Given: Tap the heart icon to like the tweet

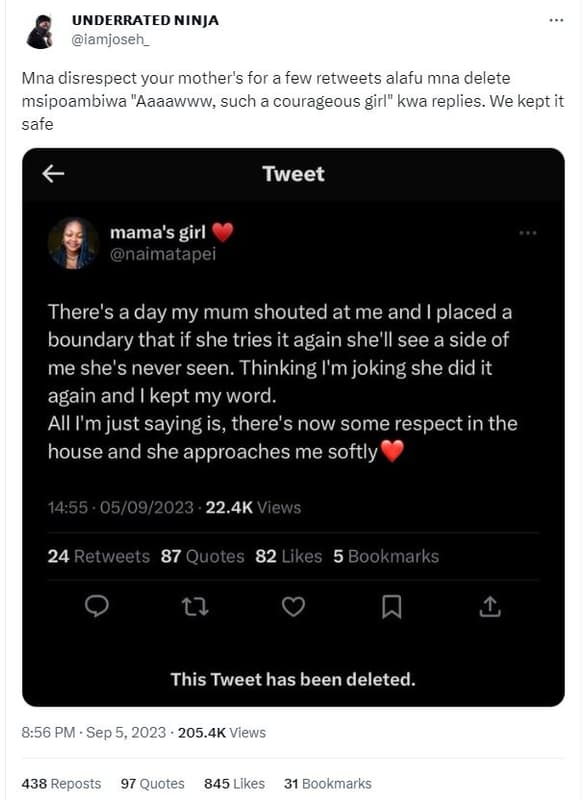Looking at the screenshot, I should [x=293, y=607].
